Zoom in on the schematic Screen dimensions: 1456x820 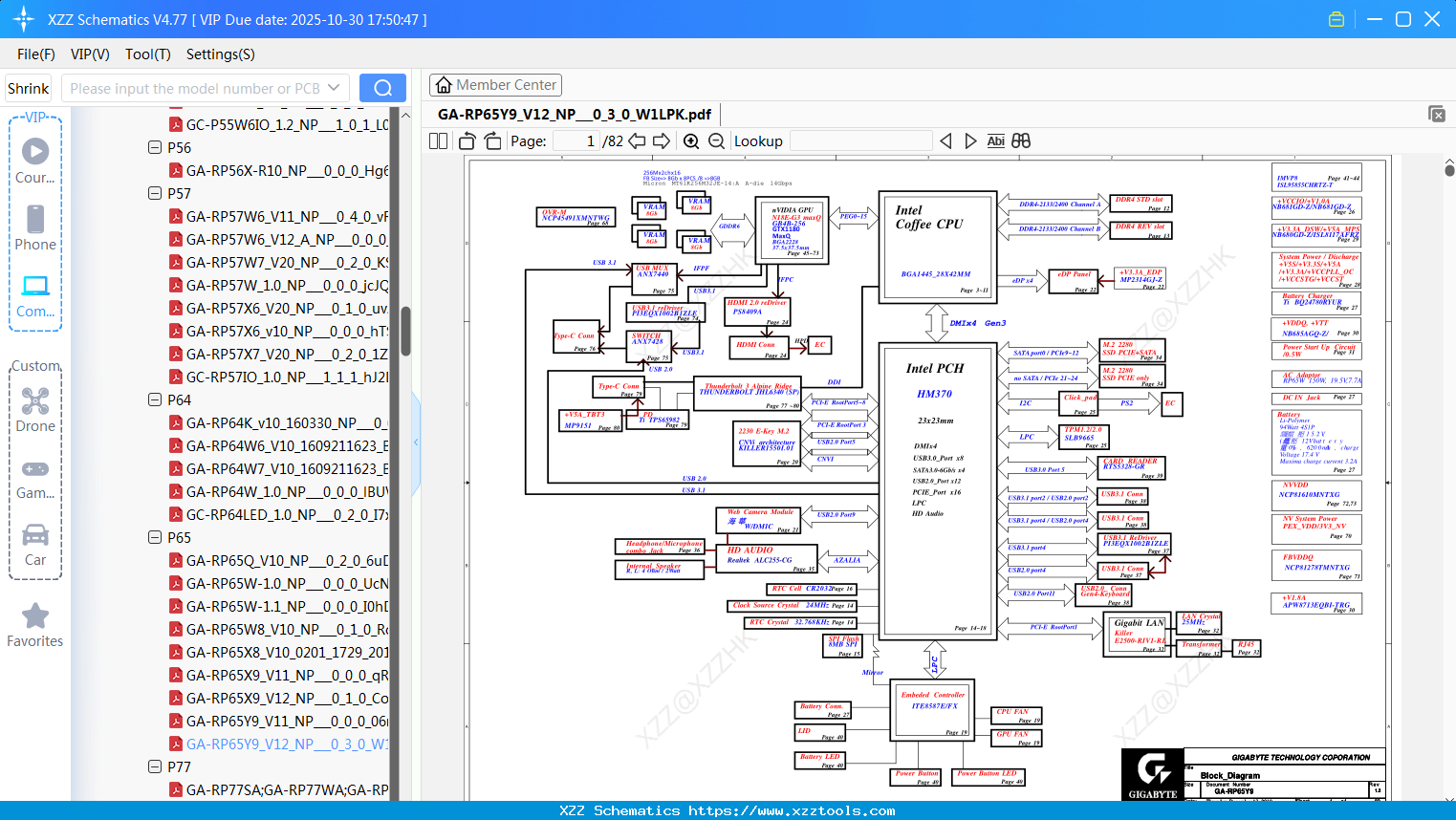pos(691,141)
